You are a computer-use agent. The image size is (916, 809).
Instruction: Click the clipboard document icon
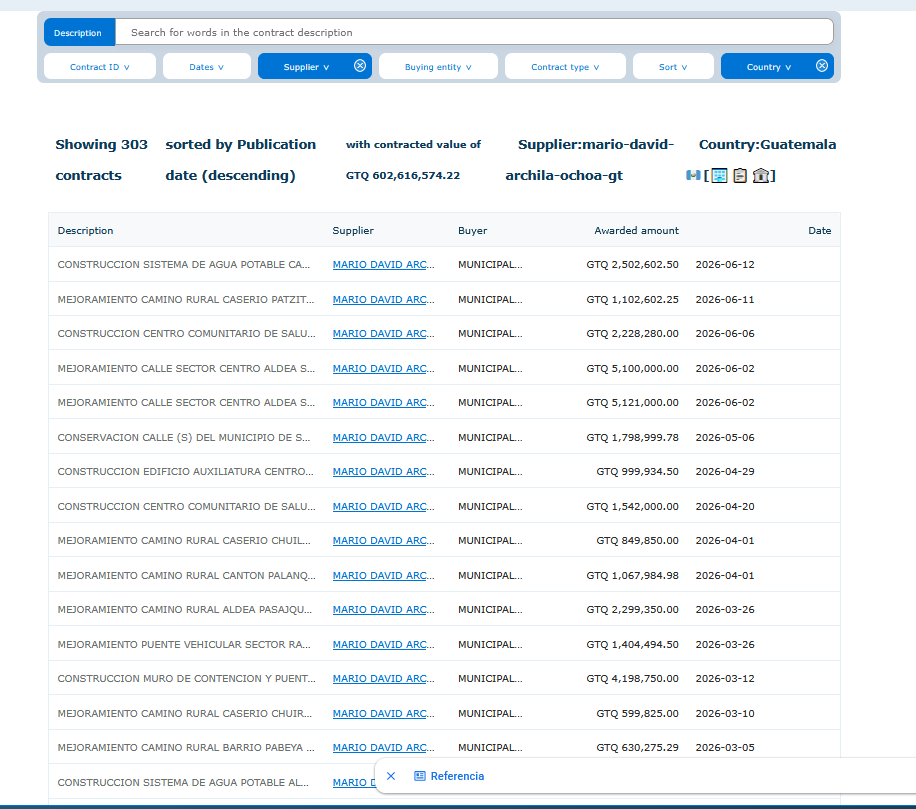(x=740, y=175)
